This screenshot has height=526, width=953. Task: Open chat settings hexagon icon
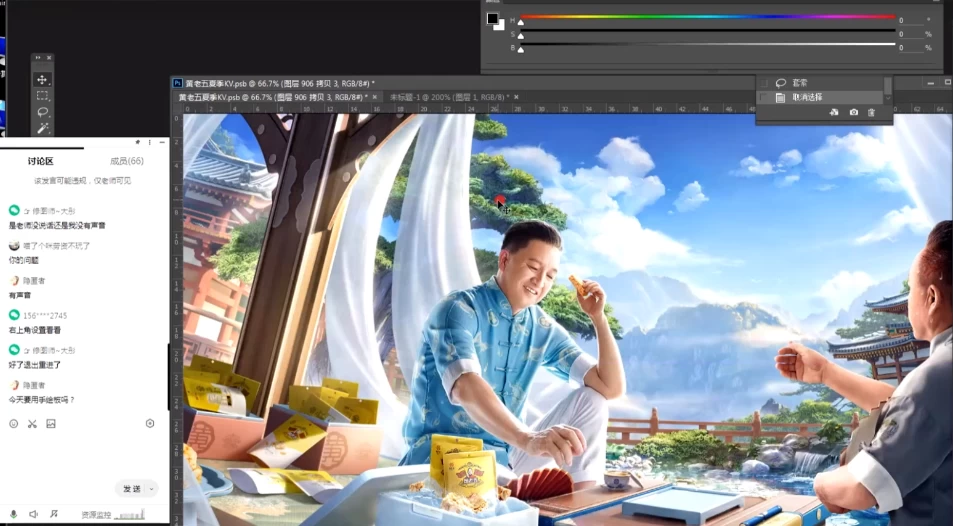click(x=150, y=424)
